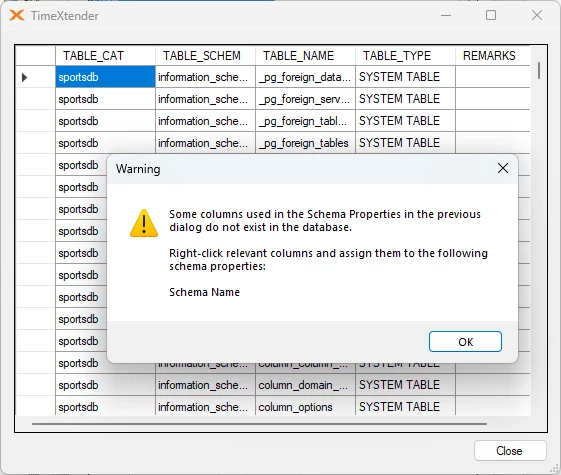Screen dimensions: 561x475
Task: Close the TimeXtender window
Action: tap(537, 15)
